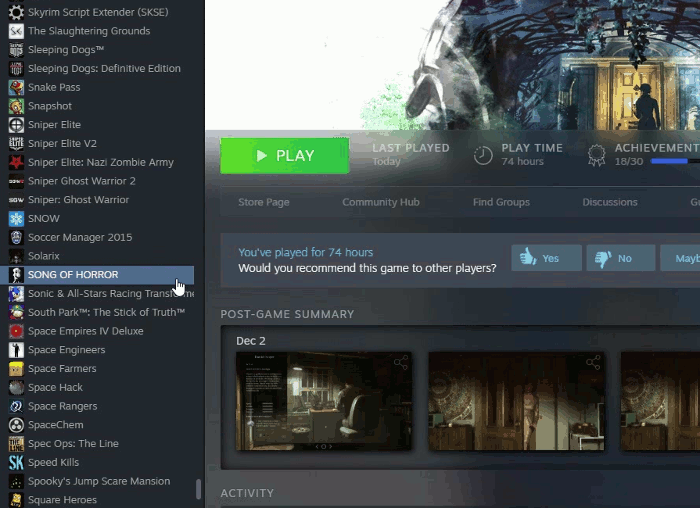The height and width of the screenshot is (508, 700).
Task: Click the Skyrim Script Extender game icon
Action: (x=16, y=12)
